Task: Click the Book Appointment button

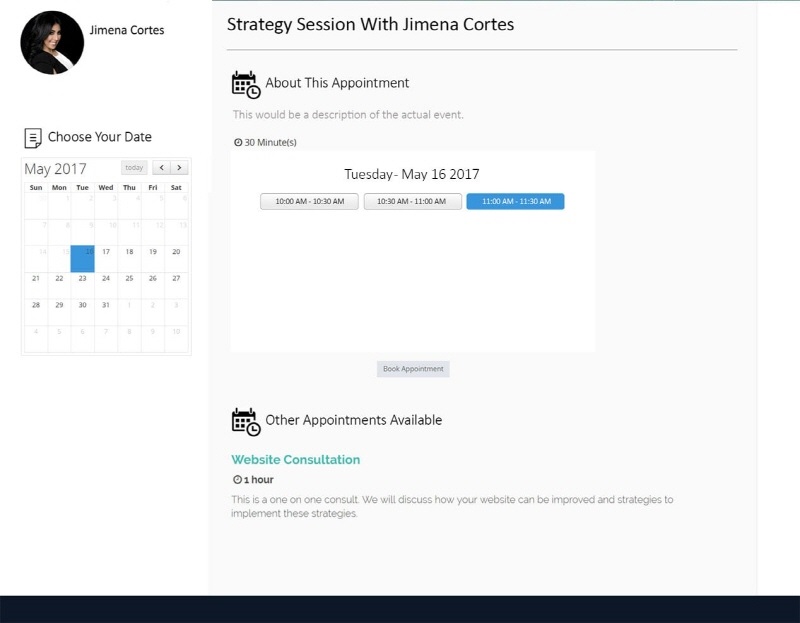Action: coord(413,369)
